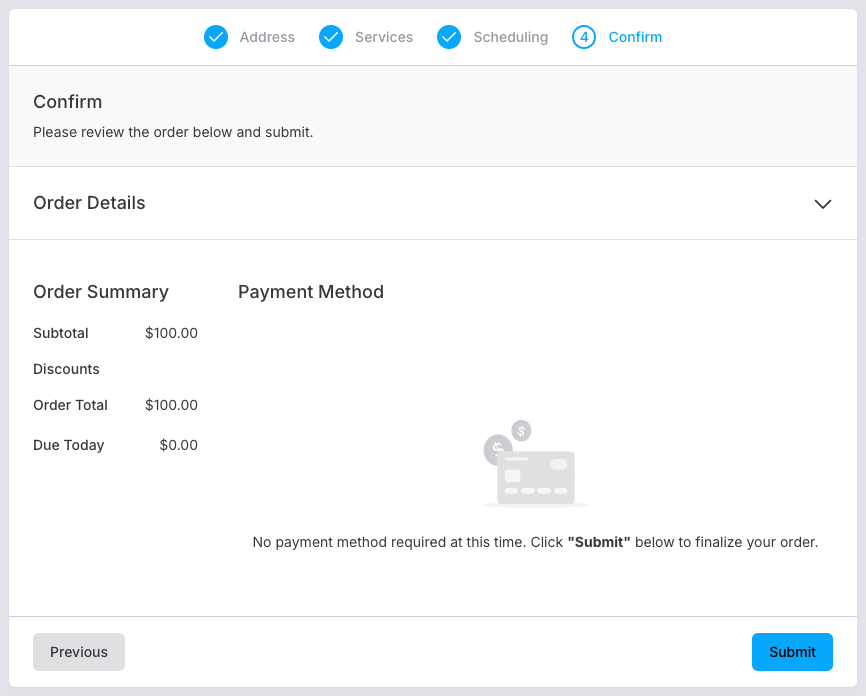This screenshot has width=866, height=696.
Task: Click the Discounts row label
Action: tap(66, 369)
